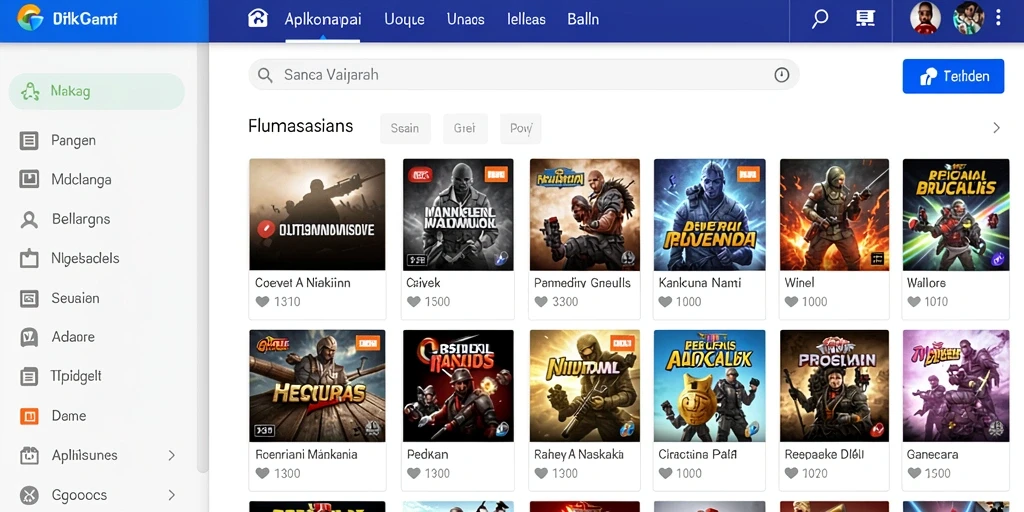This screenshot has width=1024, height=512.
Task: Open the presentation board icon in top bar
Action: click(865, 18)
